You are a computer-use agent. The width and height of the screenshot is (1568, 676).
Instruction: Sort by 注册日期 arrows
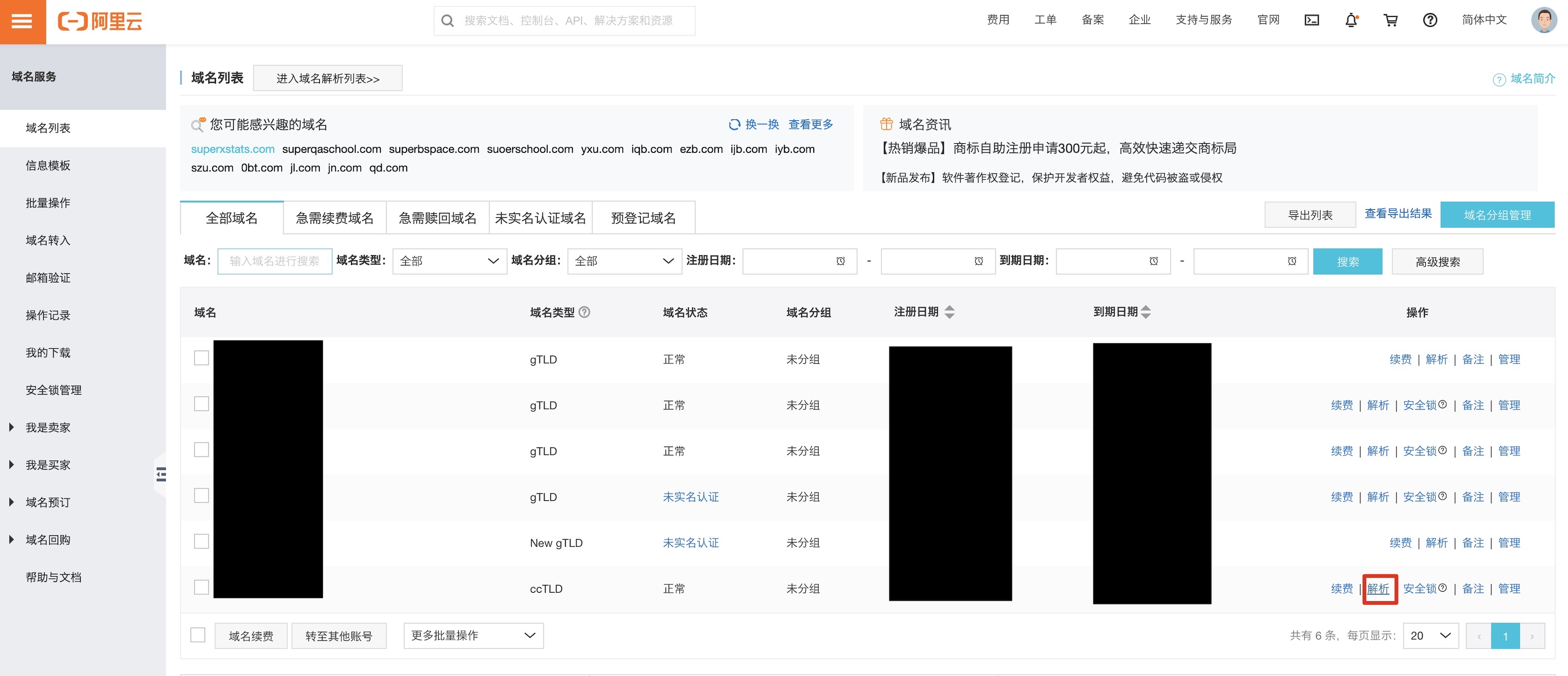[950, 312]
